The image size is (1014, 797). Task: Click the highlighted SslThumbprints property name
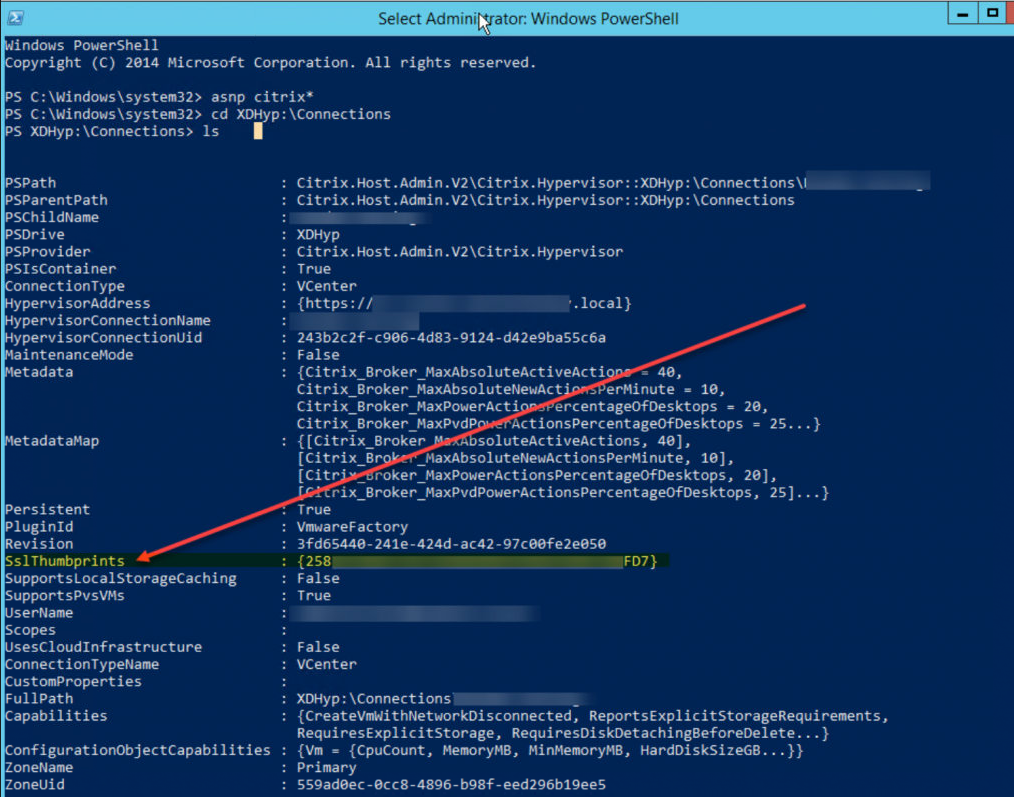pyautogui.click(x=65, y=561)
